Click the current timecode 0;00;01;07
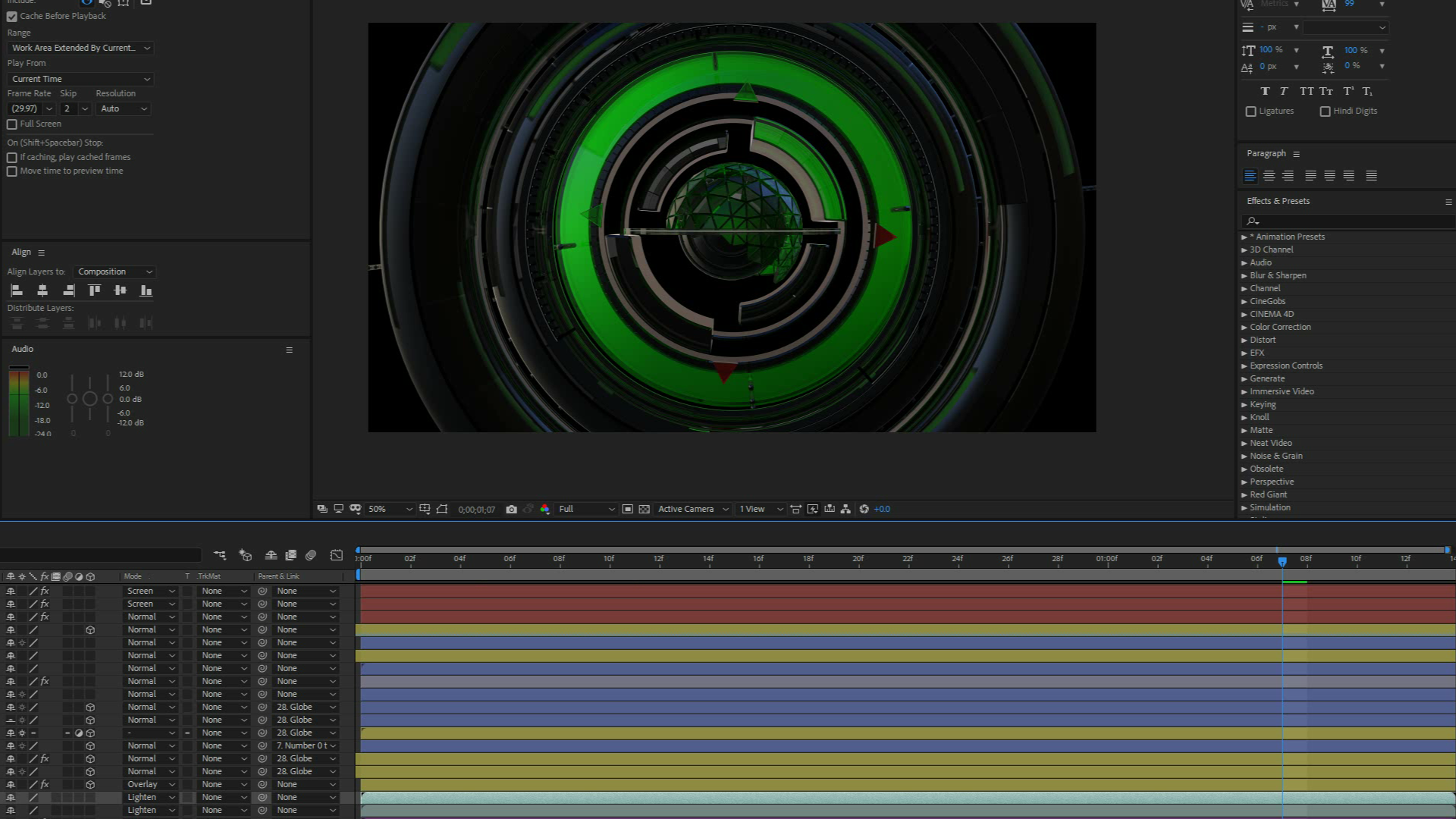 [476, 510]
